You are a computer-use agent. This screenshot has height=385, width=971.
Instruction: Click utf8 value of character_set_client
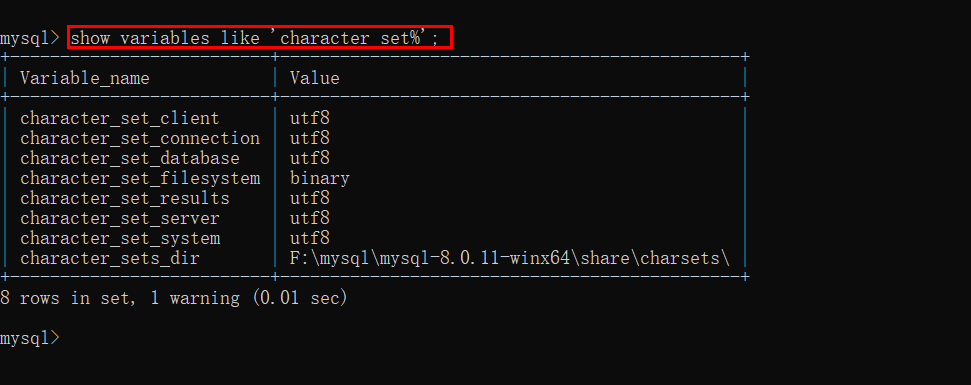click(310, 118)
